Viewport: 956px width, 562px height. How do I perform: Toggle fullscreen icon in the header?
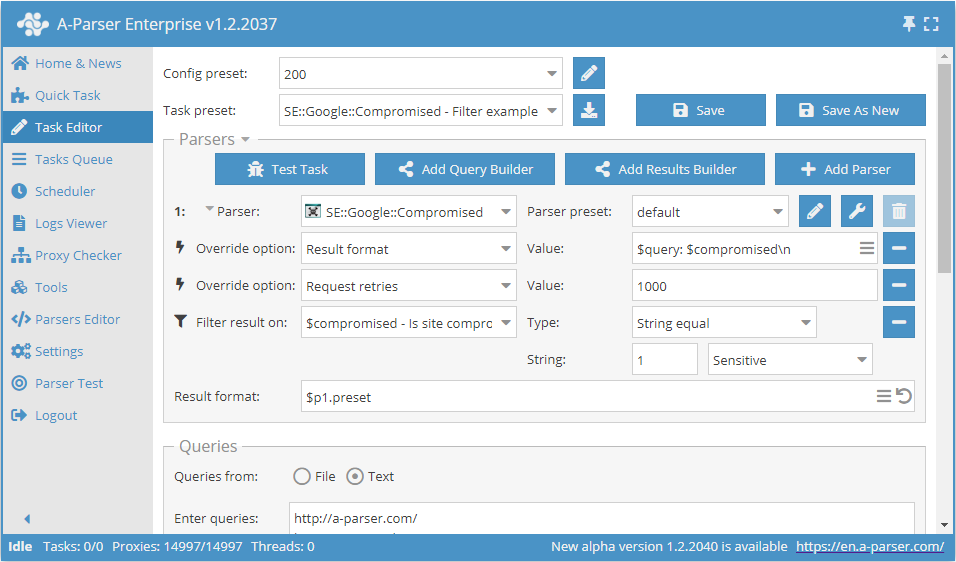[931, 24]
